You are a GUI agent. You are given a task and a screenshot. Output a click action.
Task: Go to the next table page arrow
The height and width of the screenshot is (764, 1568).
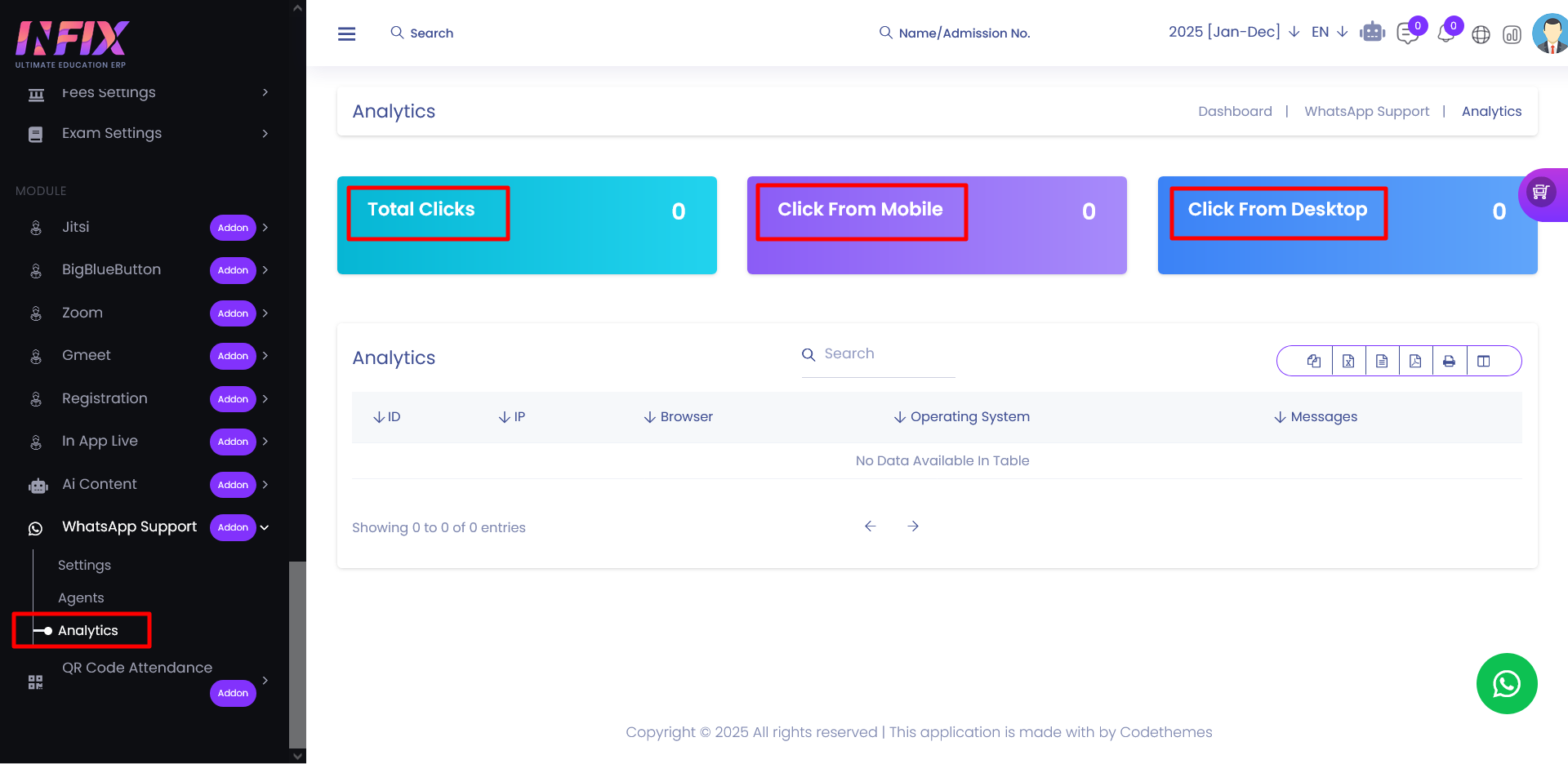click(913, 526)
